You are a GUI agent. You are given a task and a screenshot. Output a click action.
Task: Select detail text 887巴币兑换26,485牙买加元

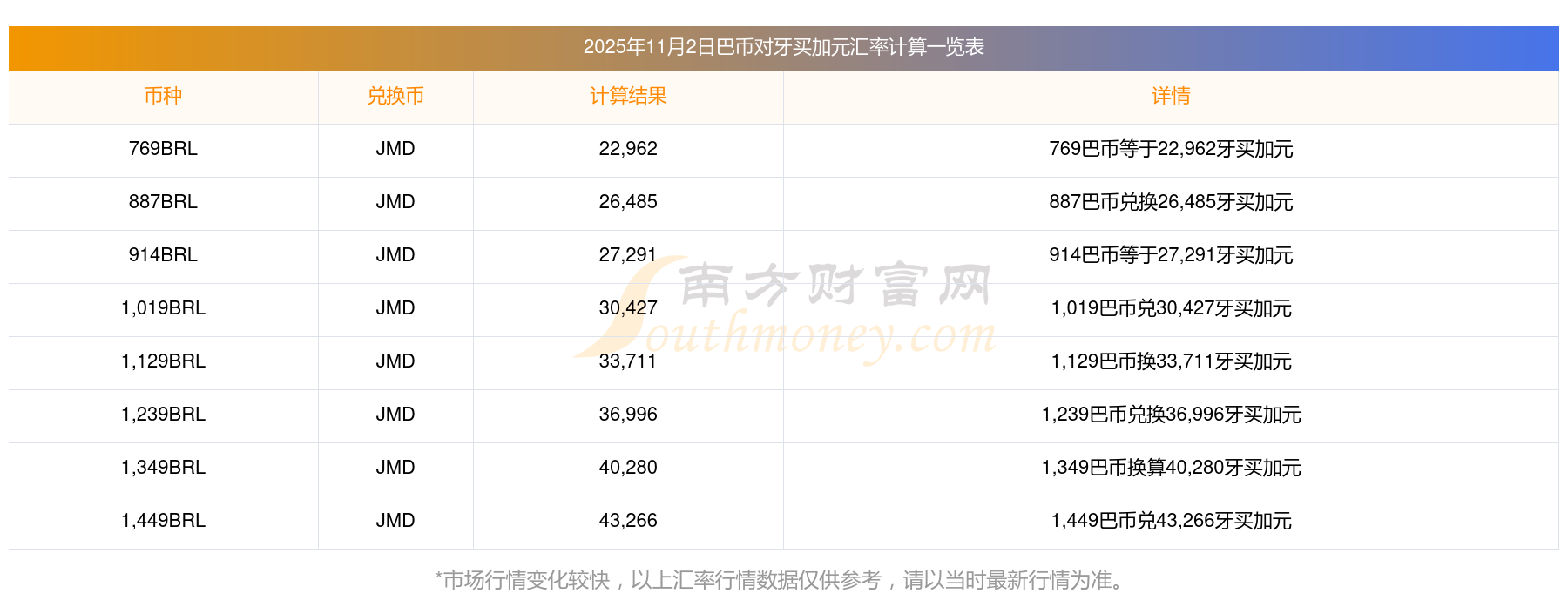click(x=1171, y=202)
